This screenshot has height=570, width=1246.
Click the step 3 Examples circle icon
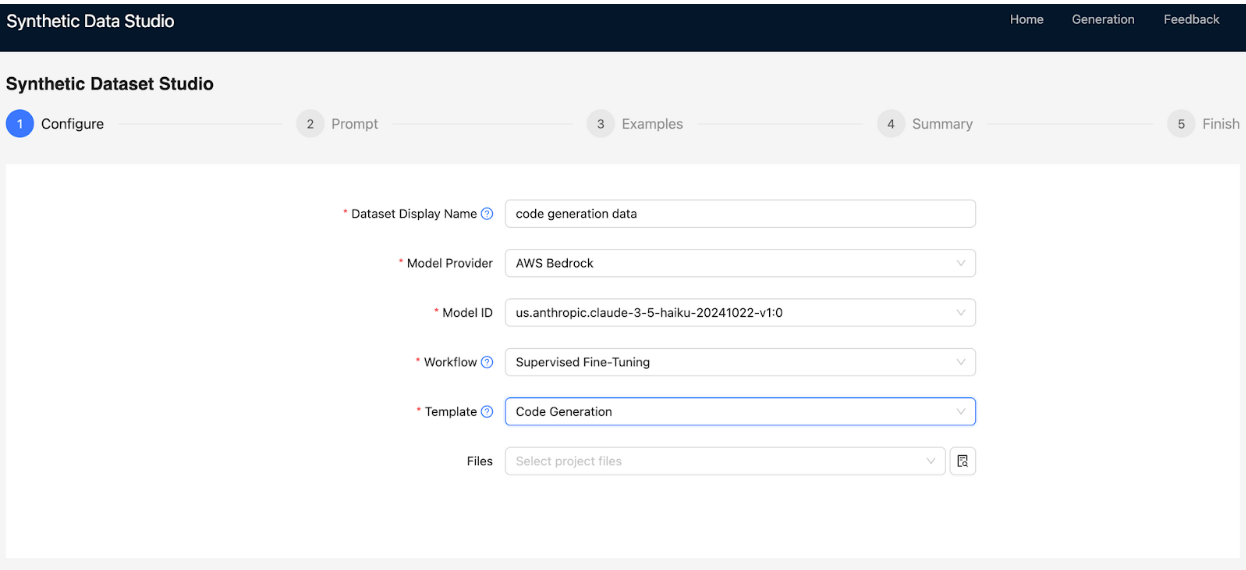(600, 124)
